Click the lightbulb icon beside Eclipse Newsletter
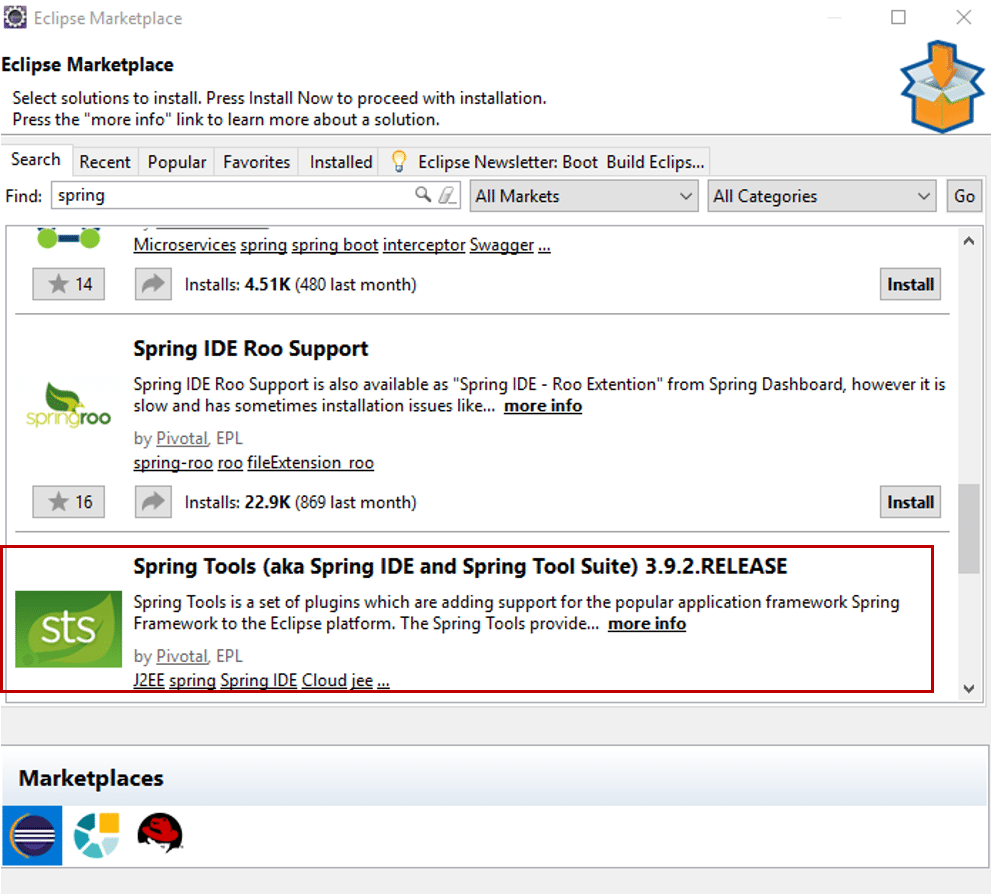Screen dimensions: 991x894 point(398,160)
